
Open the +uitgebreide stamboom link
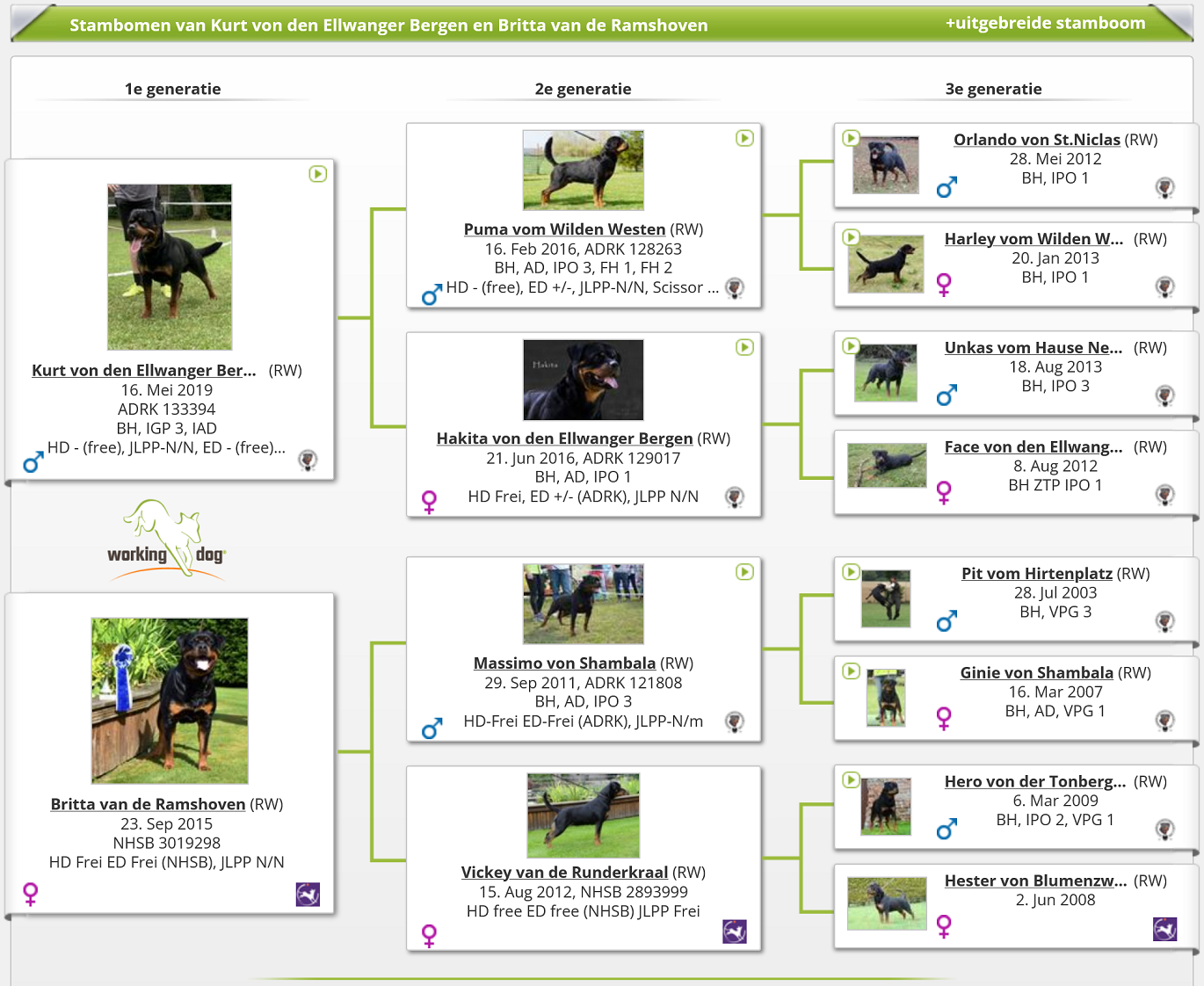(x=1045, y=23)
